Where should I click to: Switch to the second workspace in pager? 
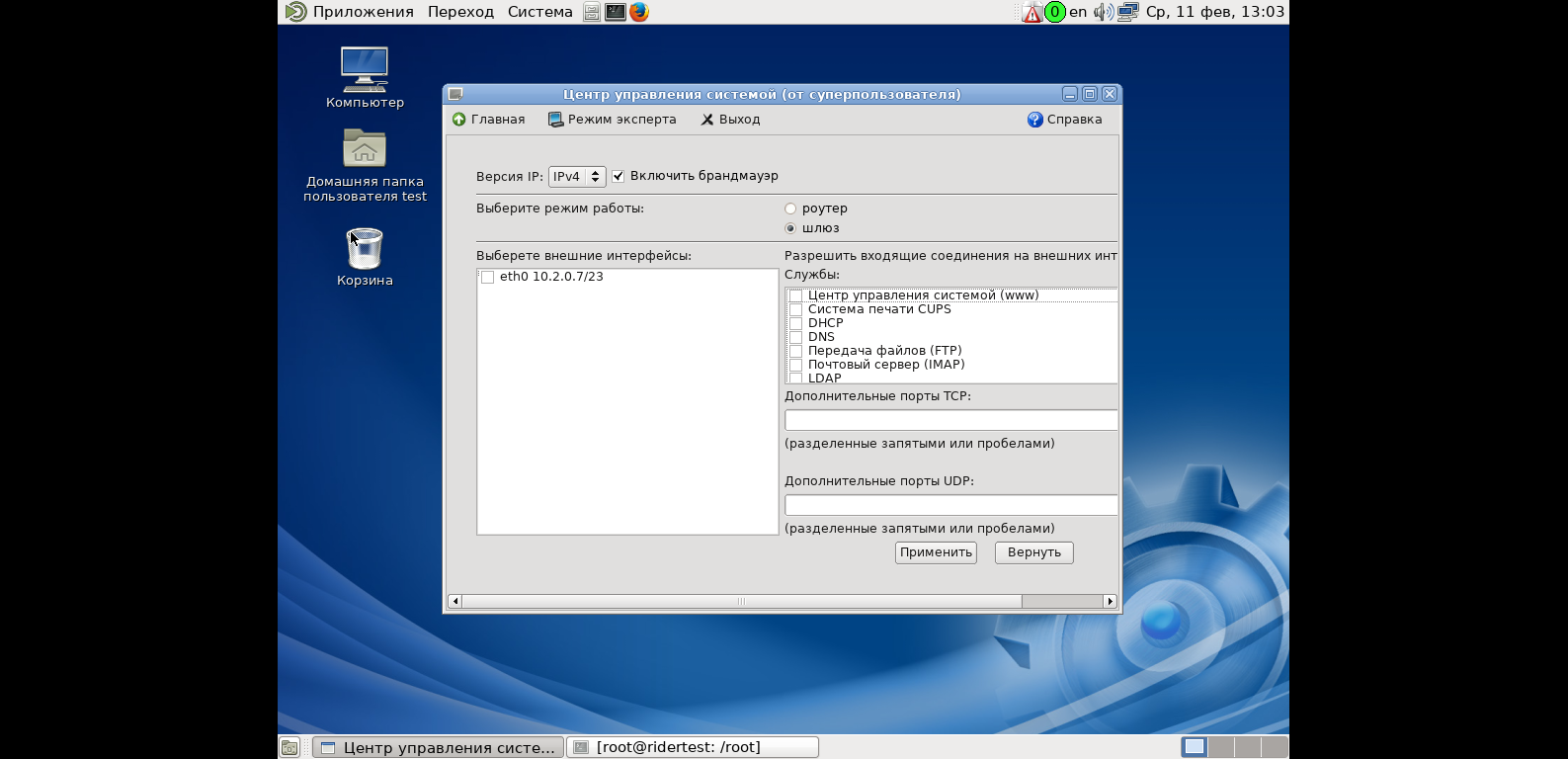(x=1221, y=747)
